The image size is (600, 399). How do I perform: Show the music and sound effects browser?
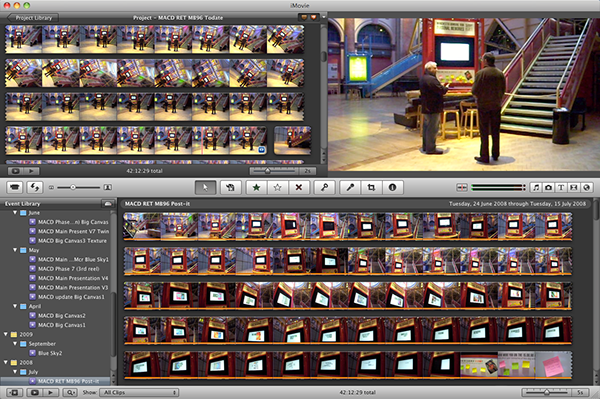click(536, 187)
